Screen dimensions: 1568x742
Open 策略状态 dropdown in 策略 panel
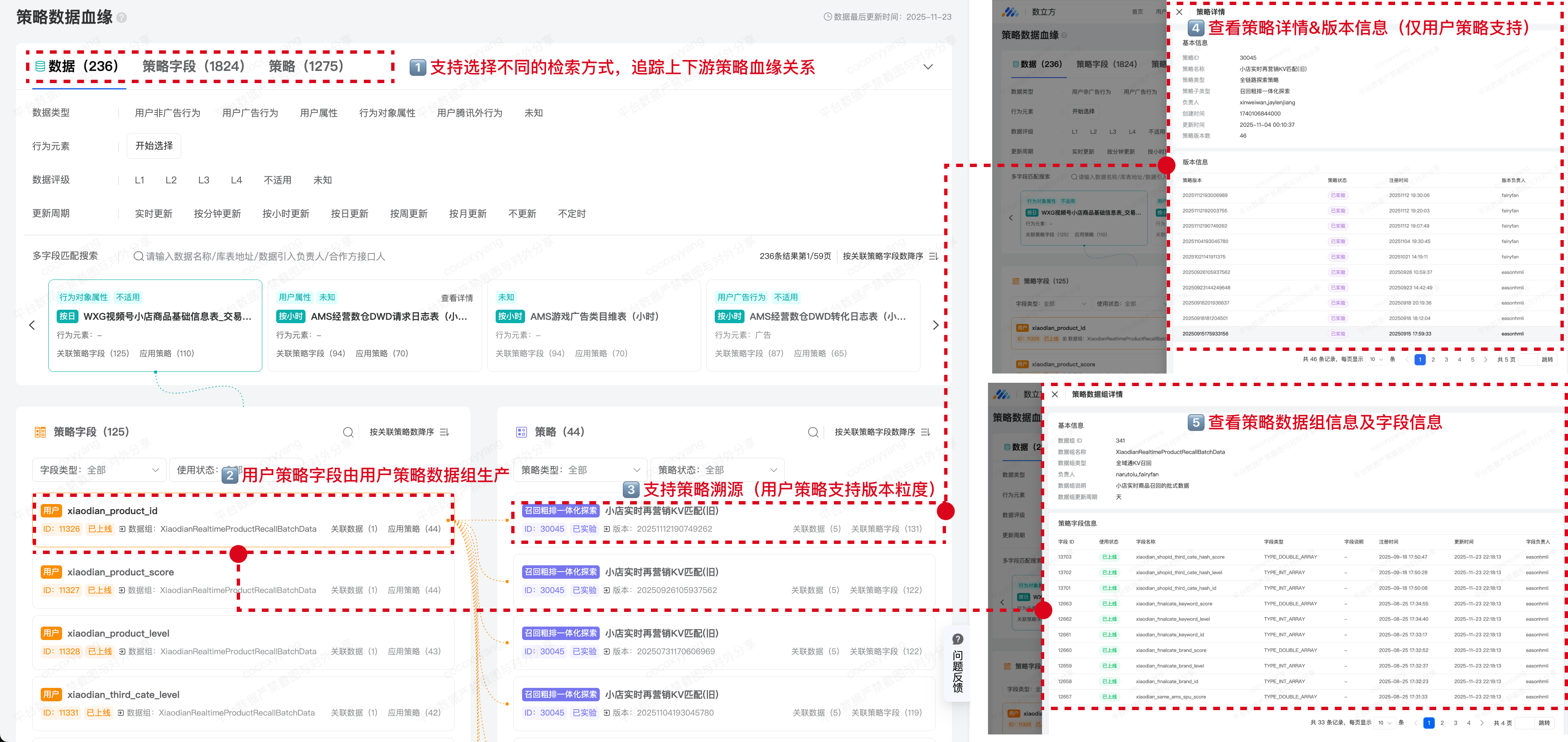pyautogui.click(x=717, y=470)
